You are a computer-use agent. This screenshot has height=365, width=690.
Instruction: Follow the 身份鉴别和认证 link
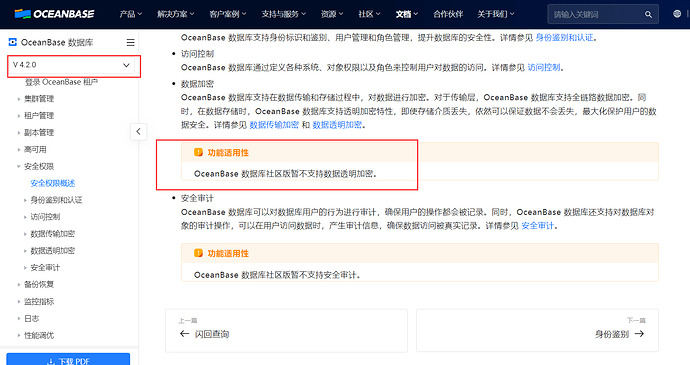(564, 38)
